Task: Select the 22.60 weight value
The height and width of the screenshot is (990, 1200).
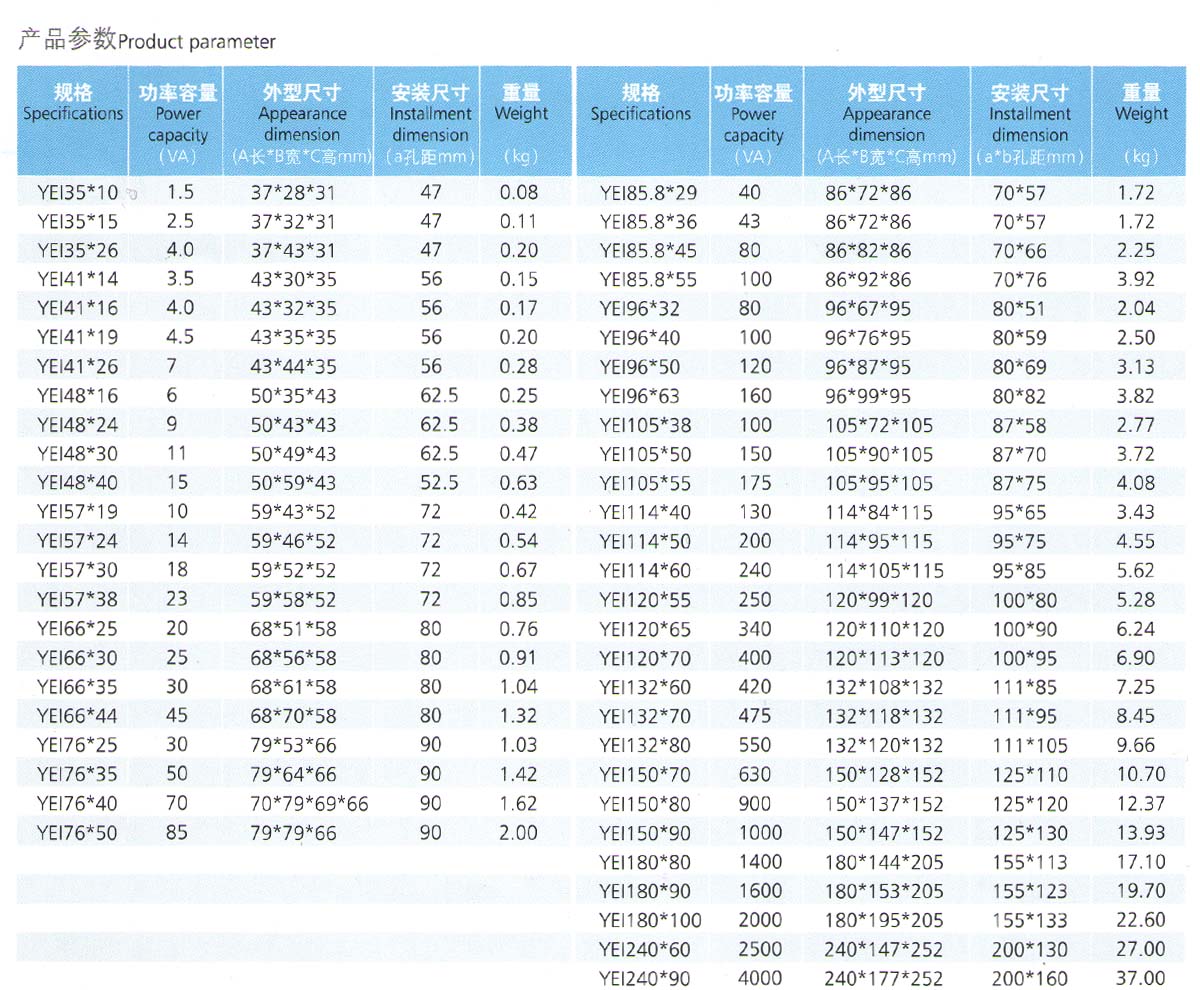Action: [x=1140, y=920]
